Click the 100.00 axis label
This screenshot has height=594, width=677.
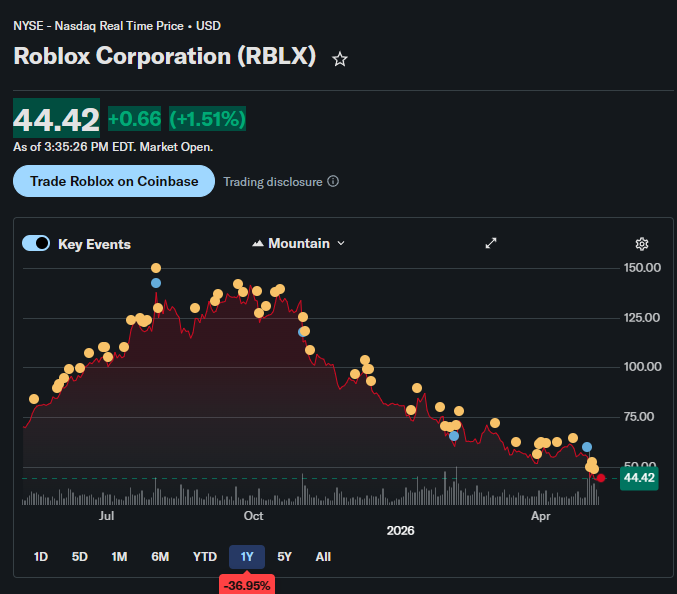(642, 367)
